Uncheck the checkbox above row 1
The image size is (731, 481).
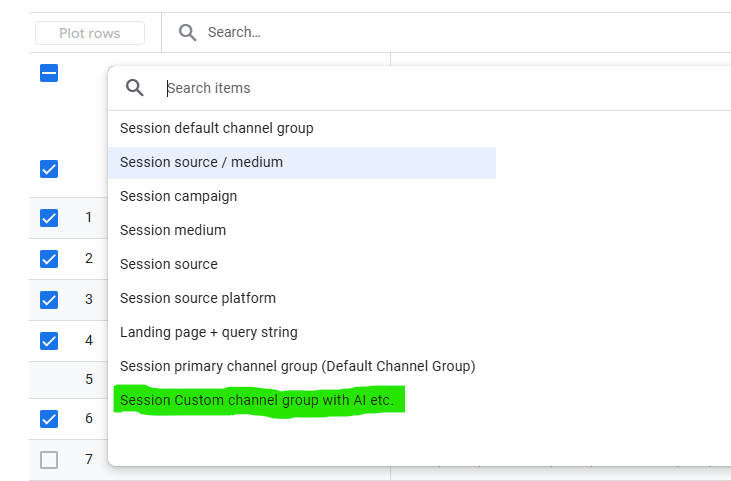coord(49,169)
